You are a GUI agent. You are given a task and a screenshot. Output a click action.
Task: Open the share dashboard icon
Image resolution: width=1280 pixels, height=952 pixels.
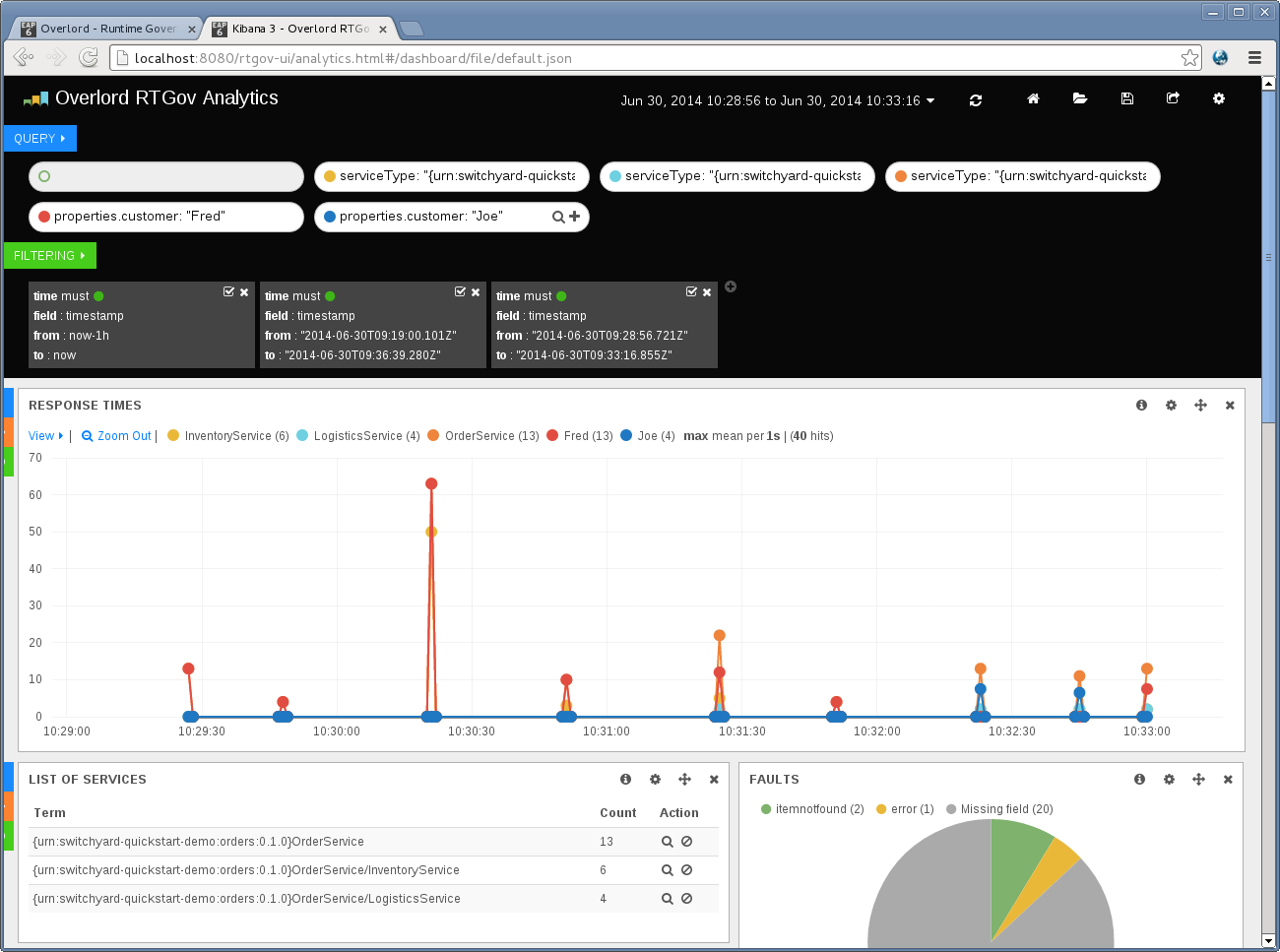[x=1173, y=99]
